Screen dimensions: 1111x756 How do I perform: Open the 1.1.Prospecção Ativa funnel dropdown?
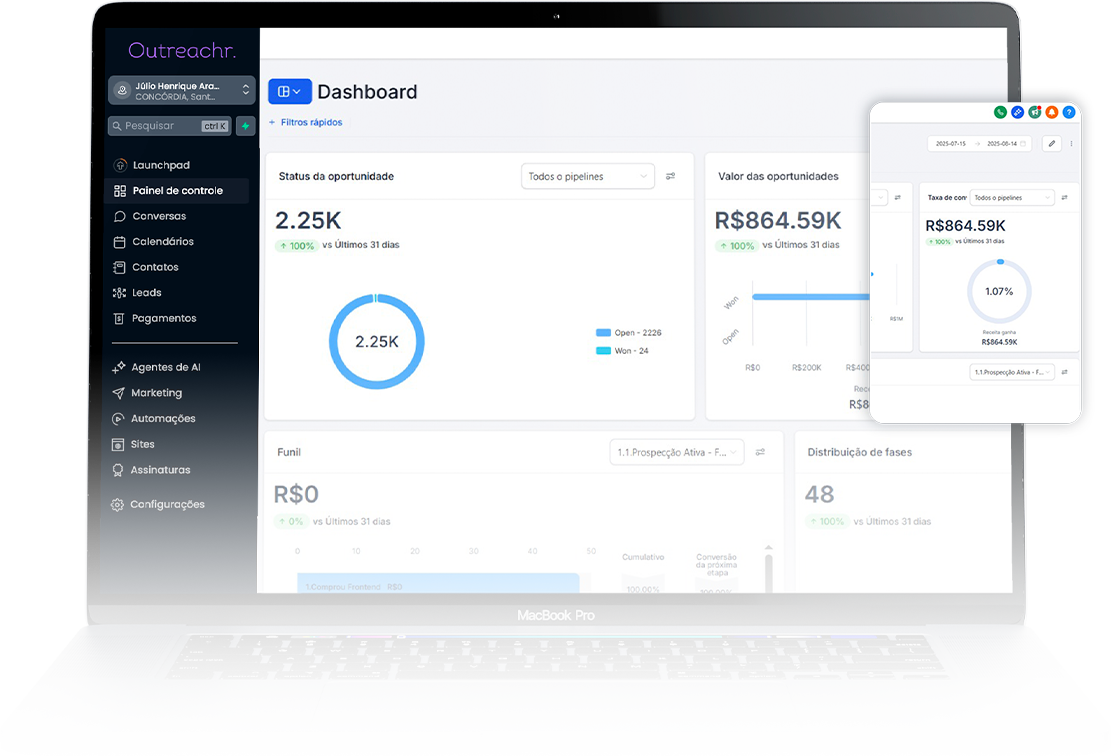(x=677, y=452)
